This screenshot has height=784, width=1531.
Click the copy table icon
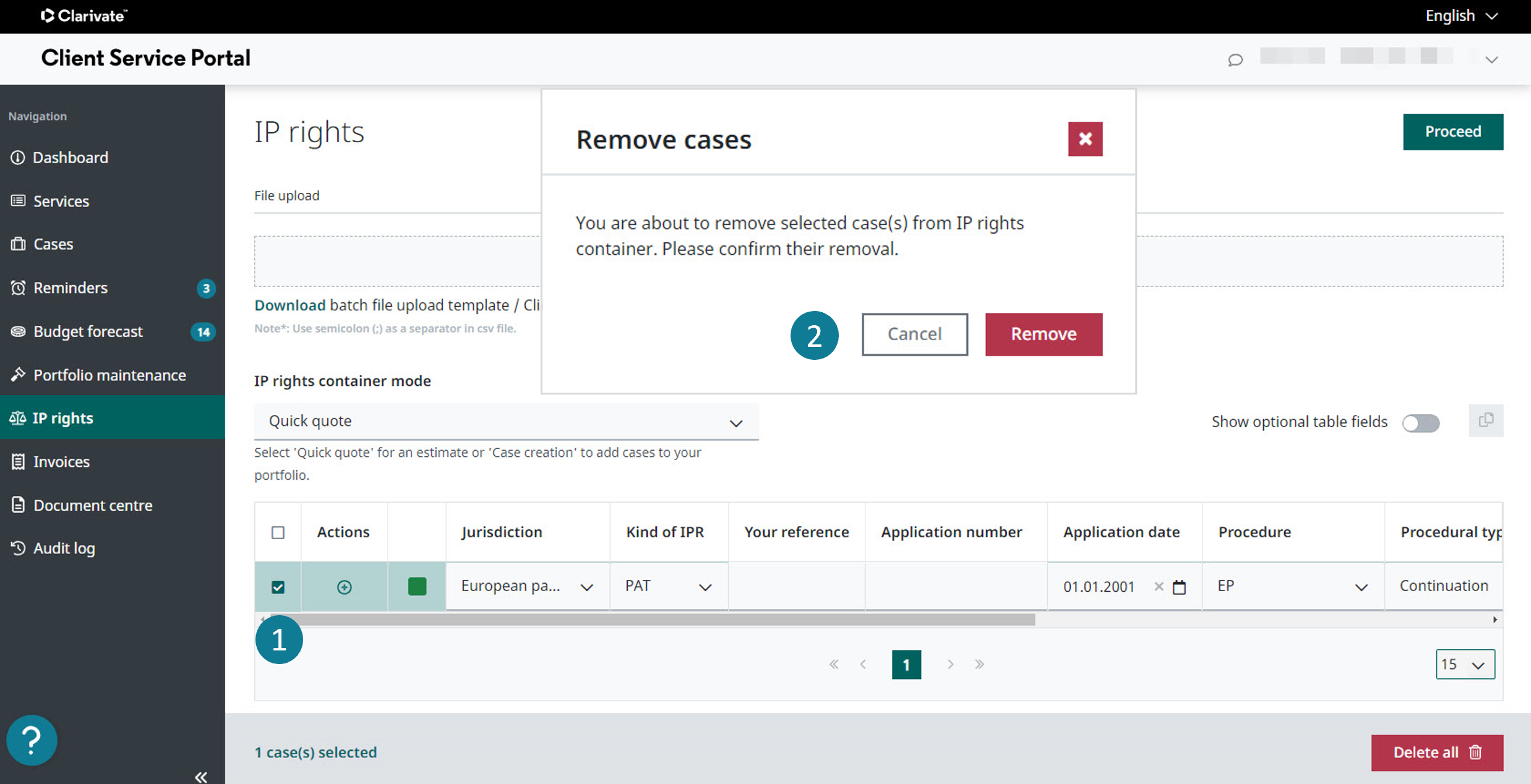pos(1486,420)
